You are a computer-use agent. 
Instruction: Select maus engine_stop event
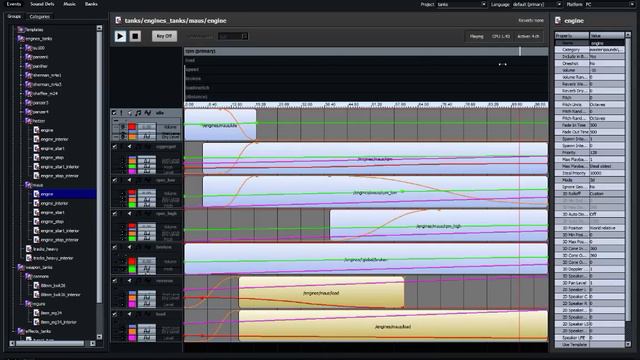click(x=52, y=222)
